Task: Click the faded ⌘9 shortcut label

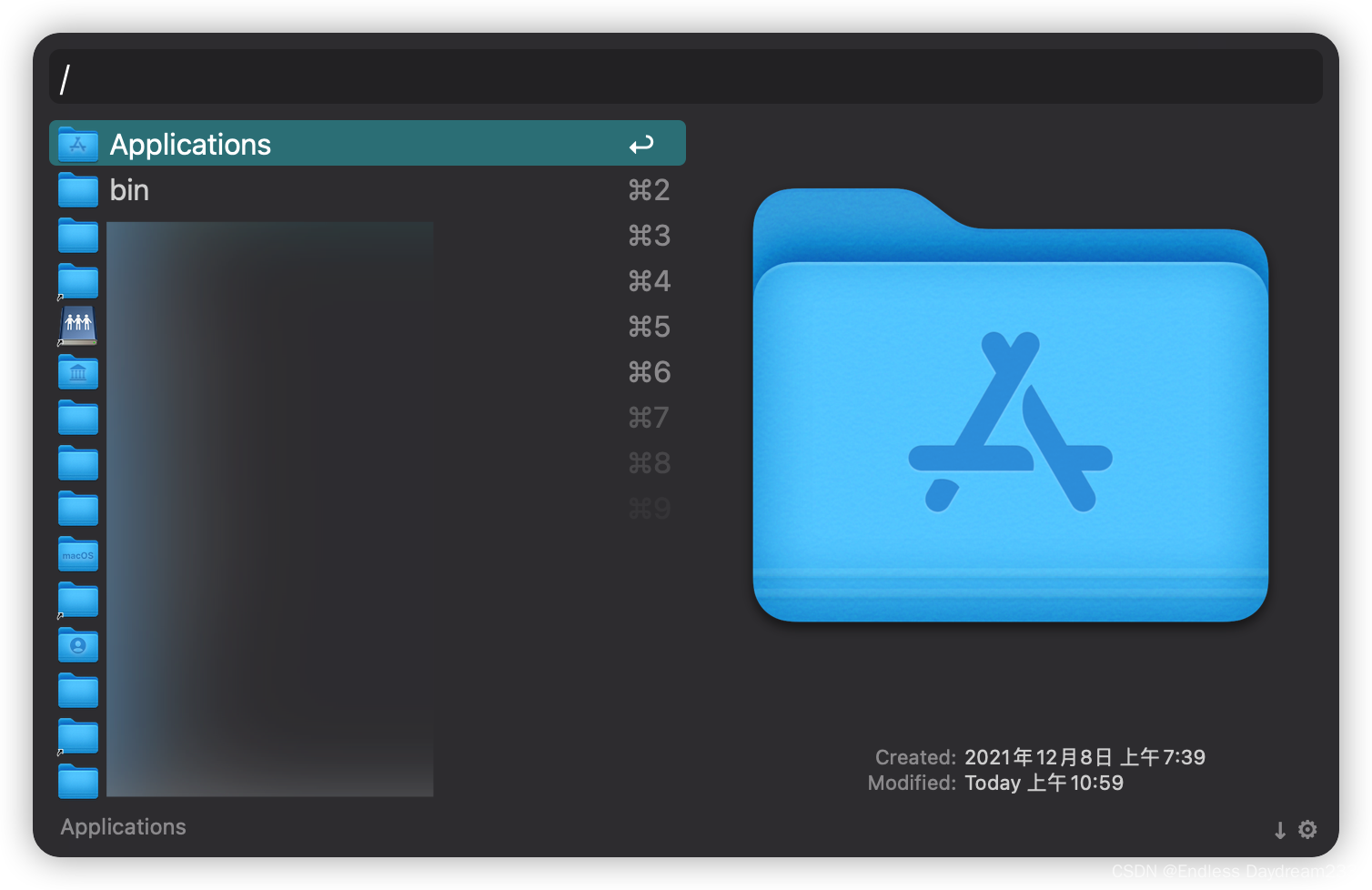Action: [649, 509]
